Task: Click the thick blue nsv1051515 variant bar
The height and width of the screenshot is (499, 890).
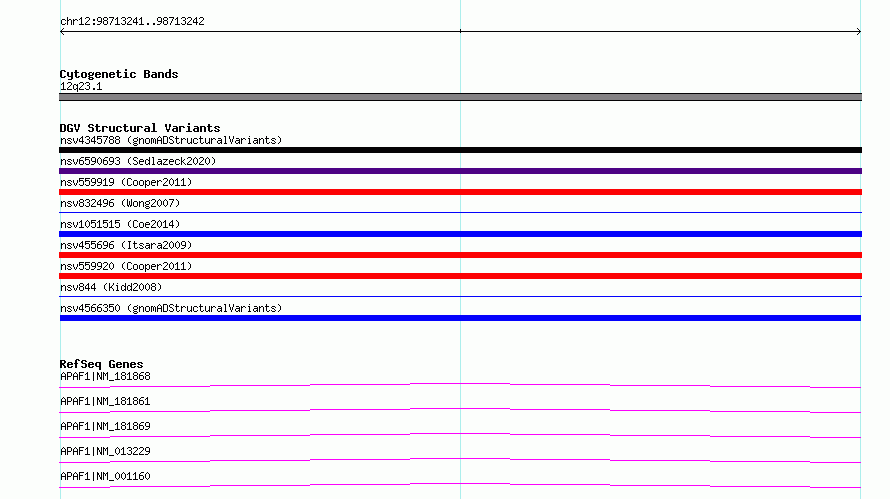Action: (460, 234)
